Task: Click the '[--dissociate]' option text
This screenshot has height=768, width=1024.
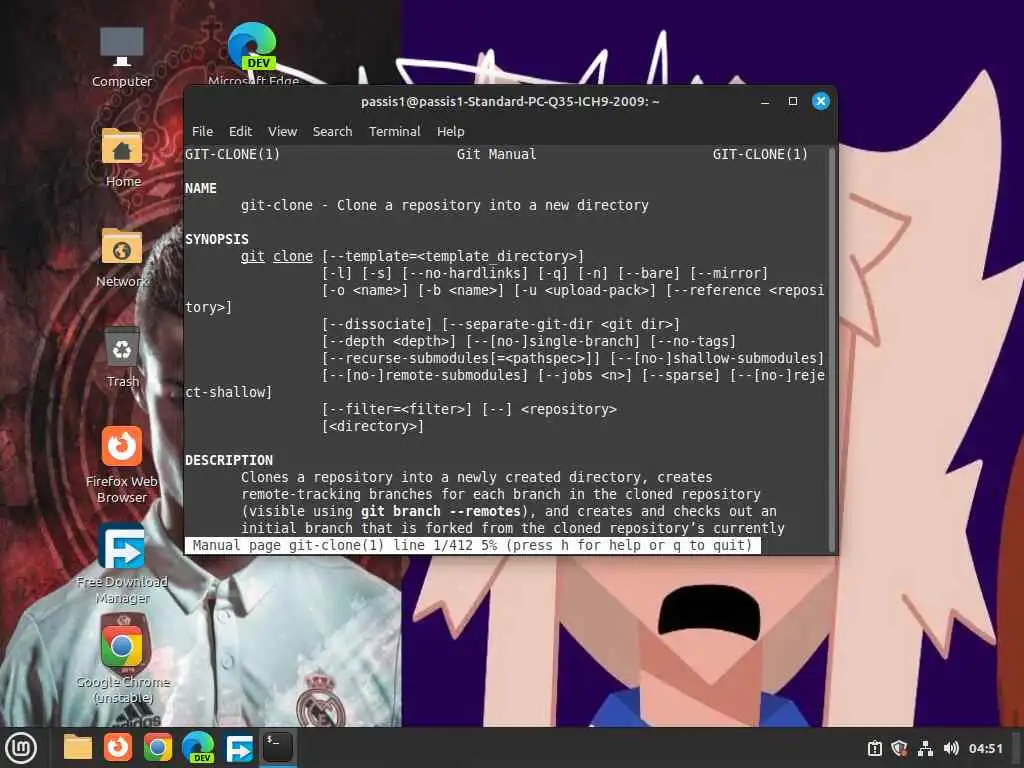Action: click(377, 324)
